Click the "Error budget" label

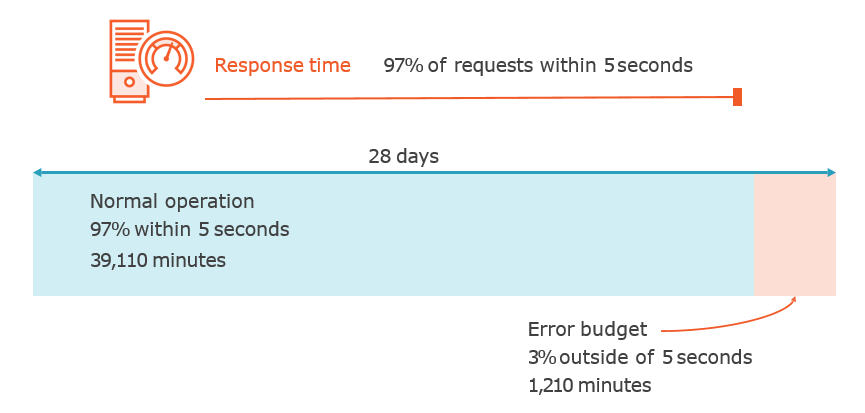tap(587, 329)
